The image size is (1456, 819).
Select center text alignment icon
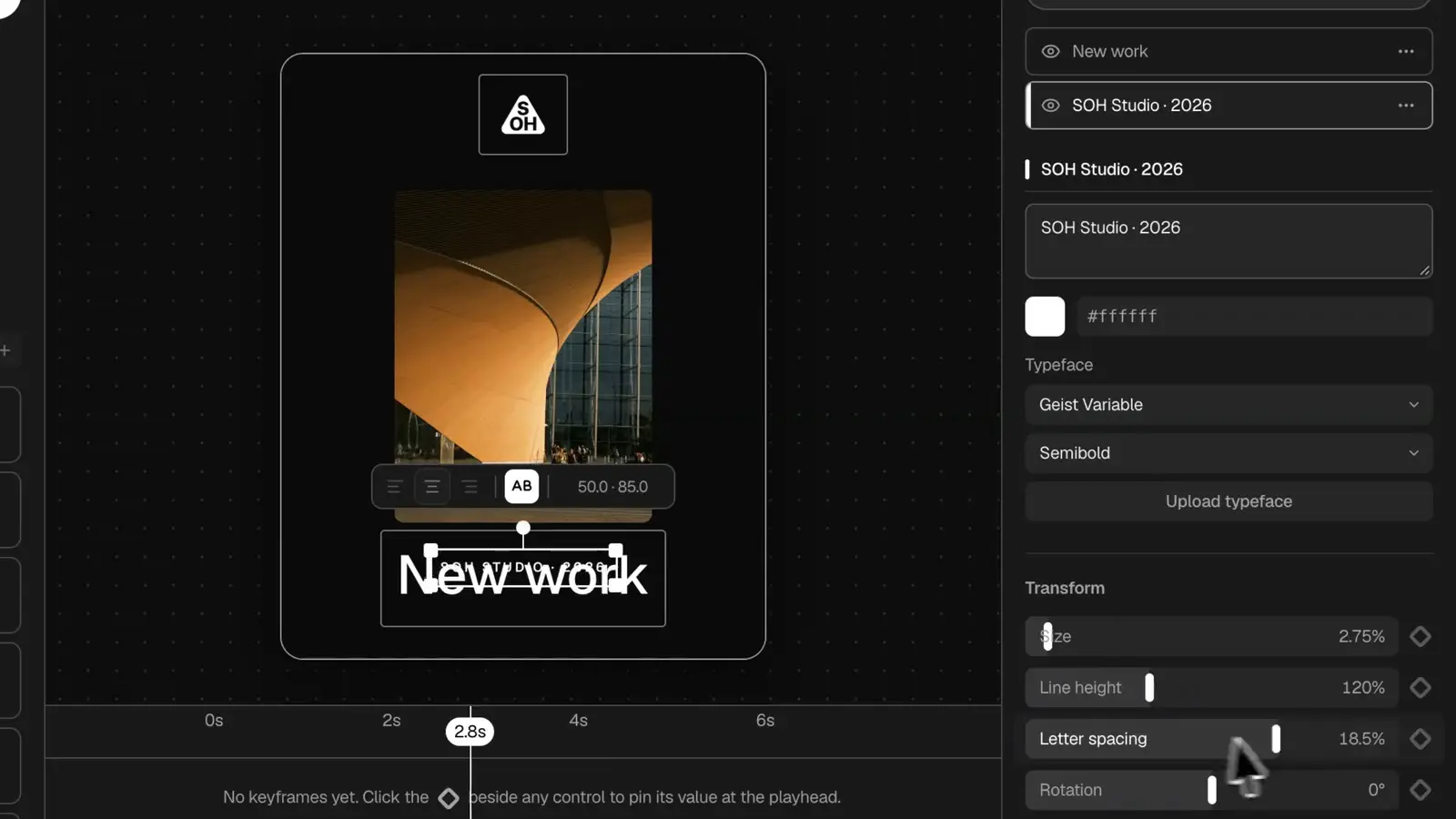tap(432, 487)
